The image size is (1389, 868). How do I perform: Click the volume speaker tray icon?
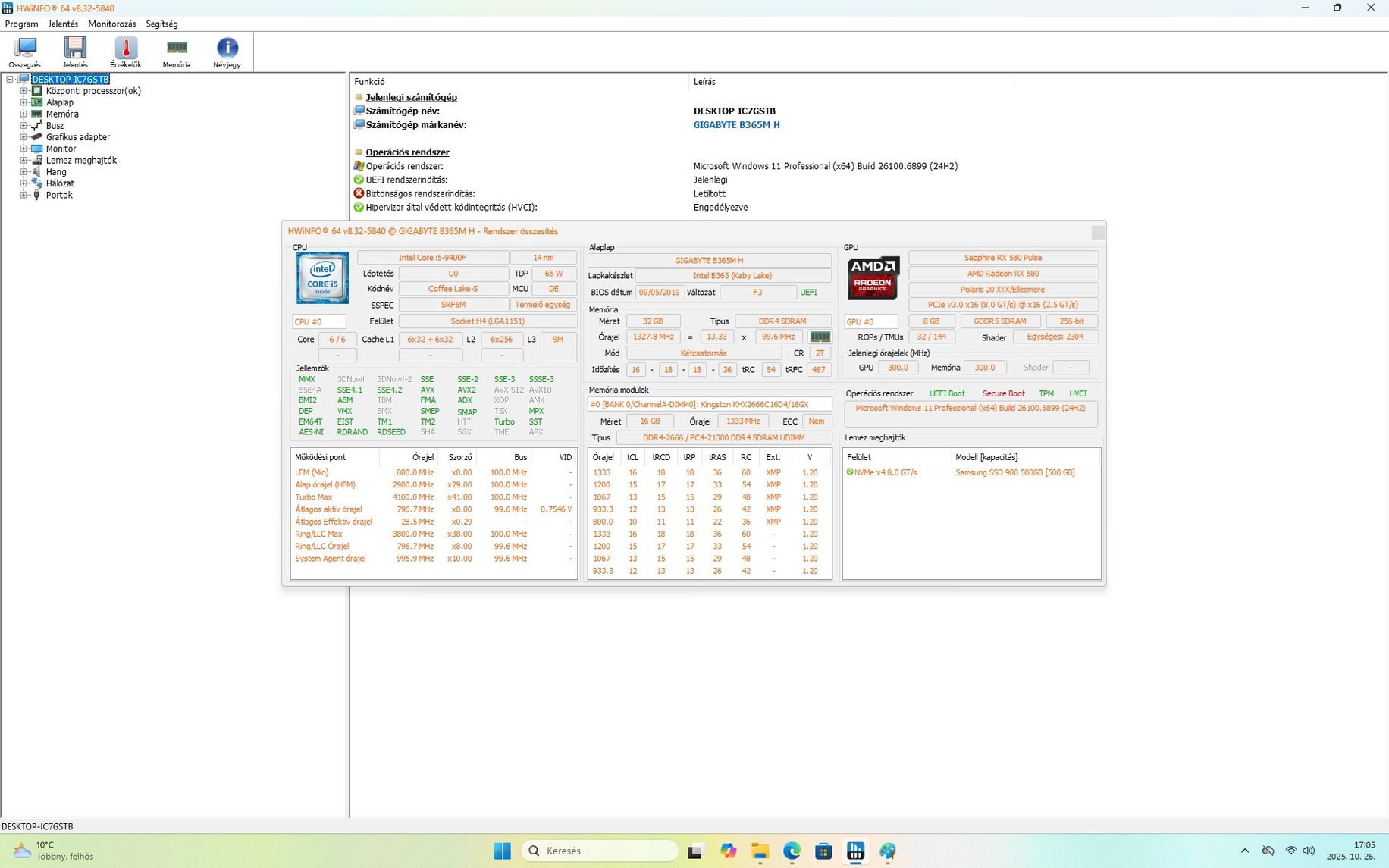(x=1309, y=851)
